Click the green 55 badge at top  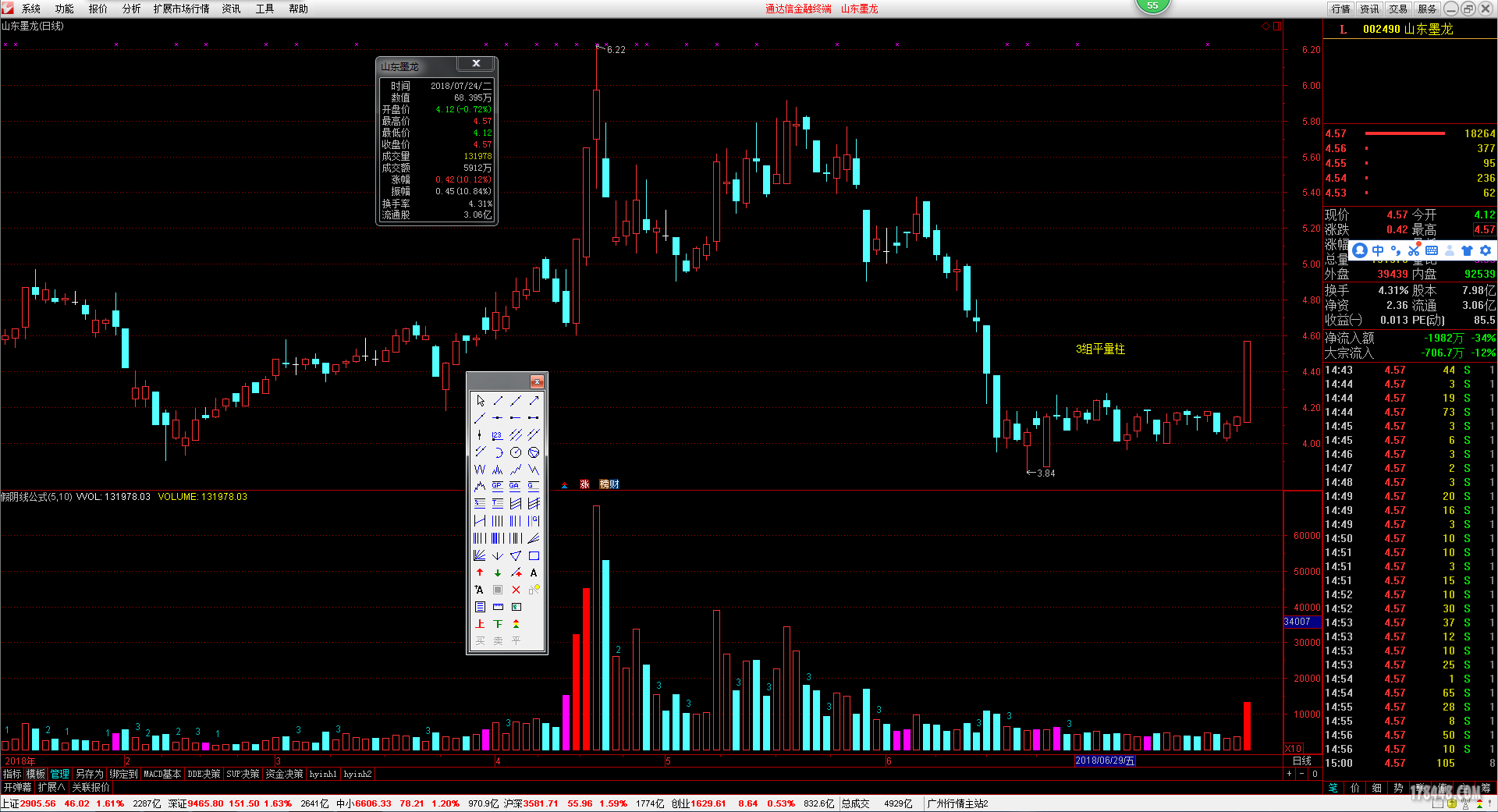click(1152, 5)
